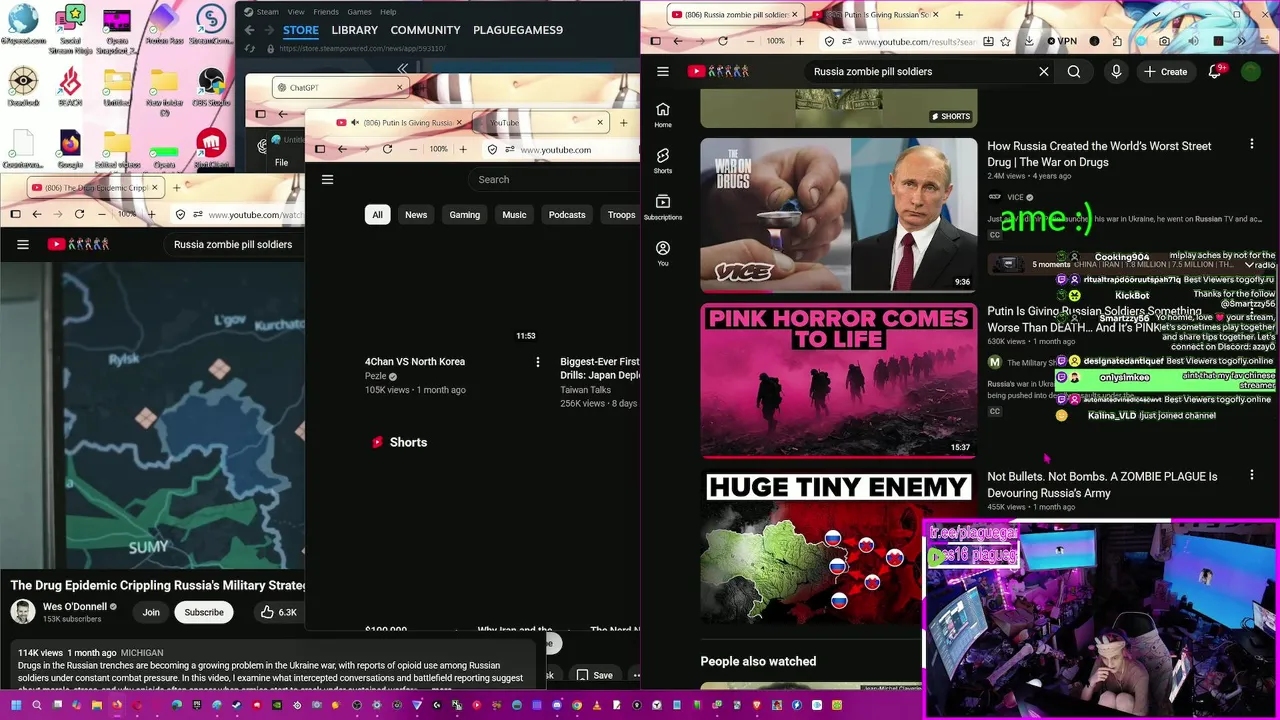Subscribe to Wes O'Donnell channel

click(x=204, y=612)
